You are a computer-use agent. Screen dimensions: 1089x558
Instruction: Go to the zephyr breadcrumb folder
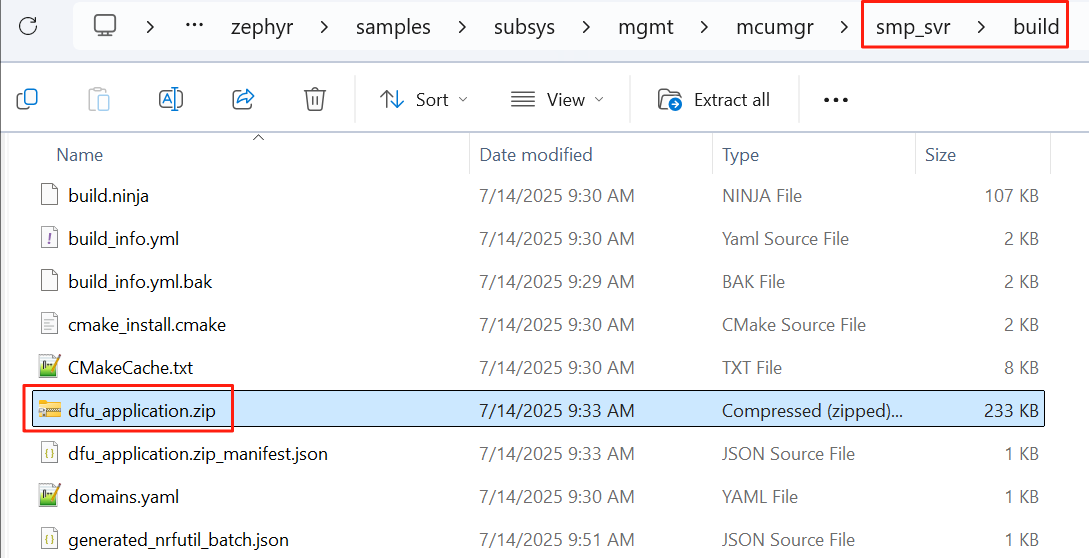click(x=263, y=26)
